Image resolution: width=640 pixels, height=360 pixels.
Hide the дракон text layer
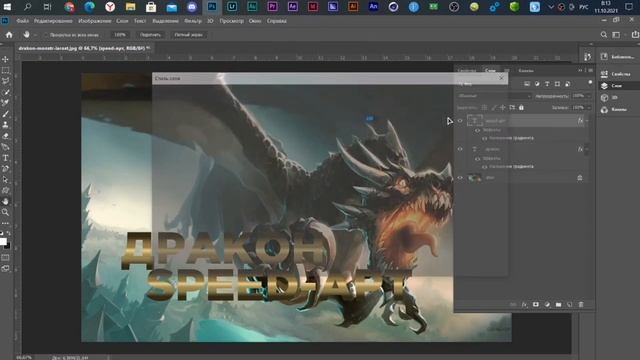click(460, 149)
